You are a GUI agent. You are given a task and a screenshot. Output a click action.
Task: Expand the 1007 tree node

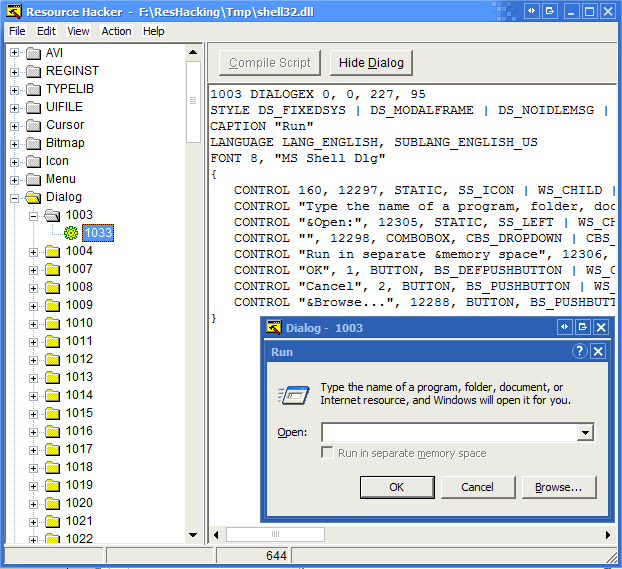[x=33, y=270]
